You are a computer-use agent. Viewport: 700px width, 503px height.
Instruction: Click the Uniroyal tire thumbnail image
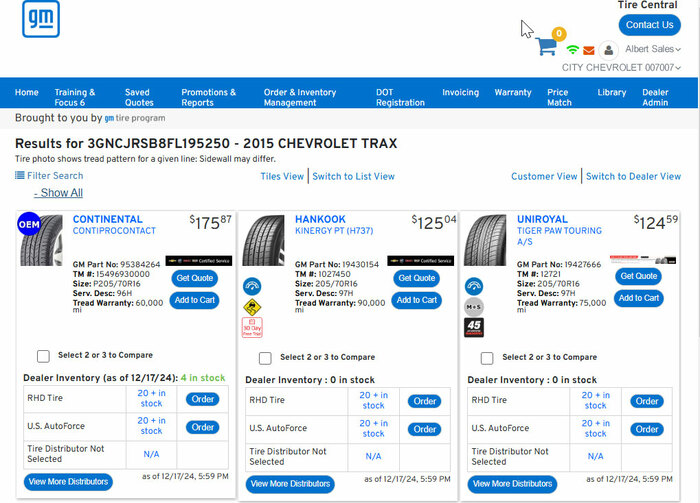coord(487,240)
